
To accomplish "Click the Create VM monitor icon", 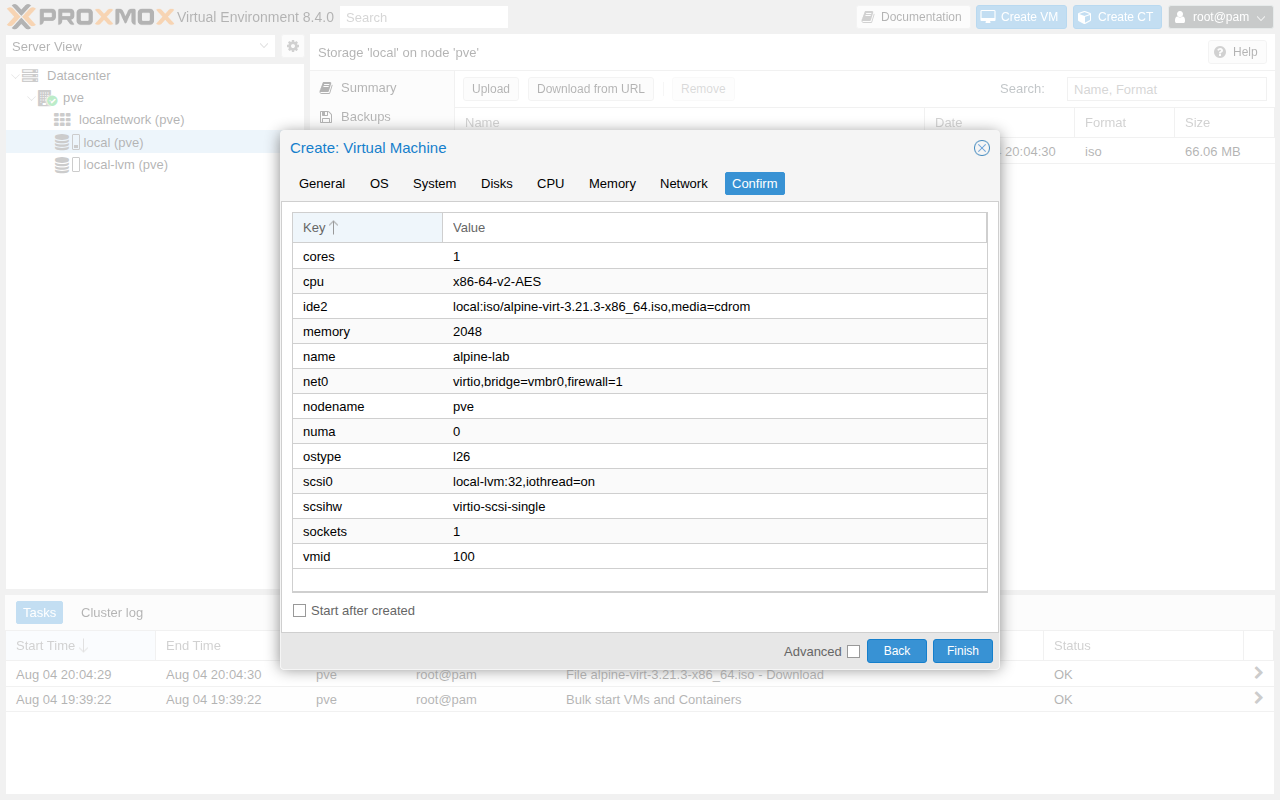I will (988, 17).
